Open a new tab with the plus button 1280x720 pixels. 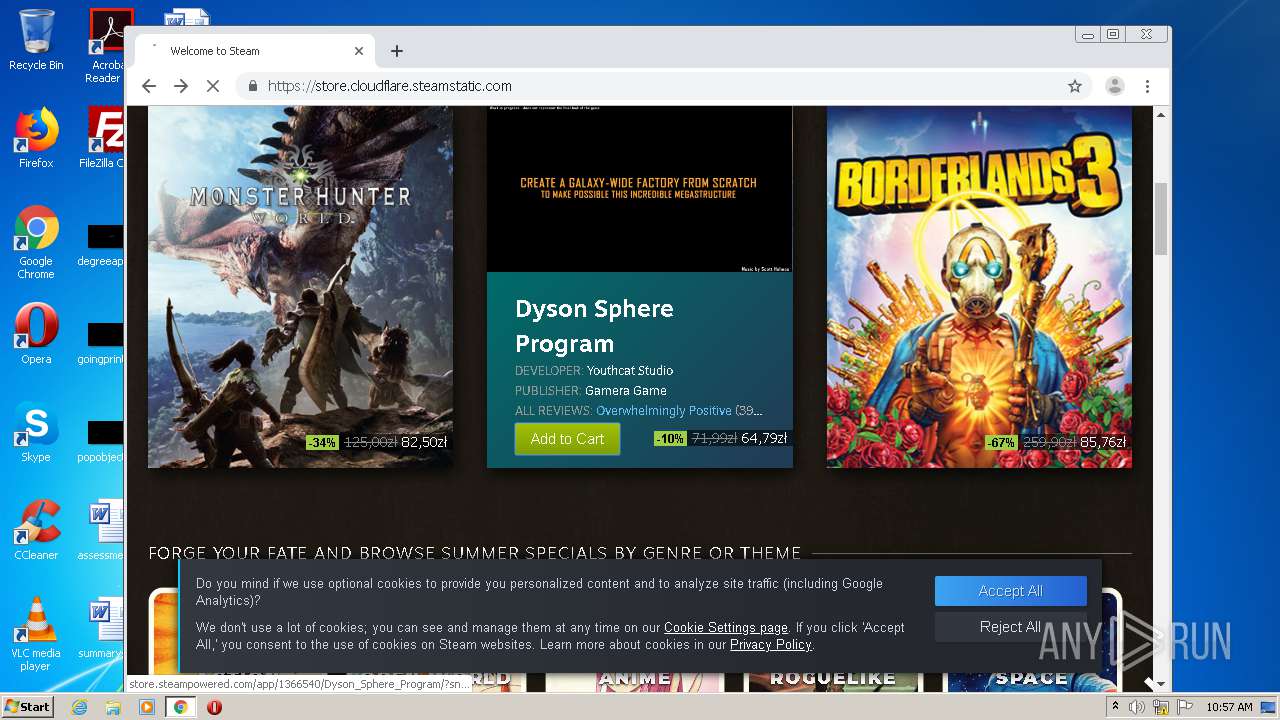397,51
